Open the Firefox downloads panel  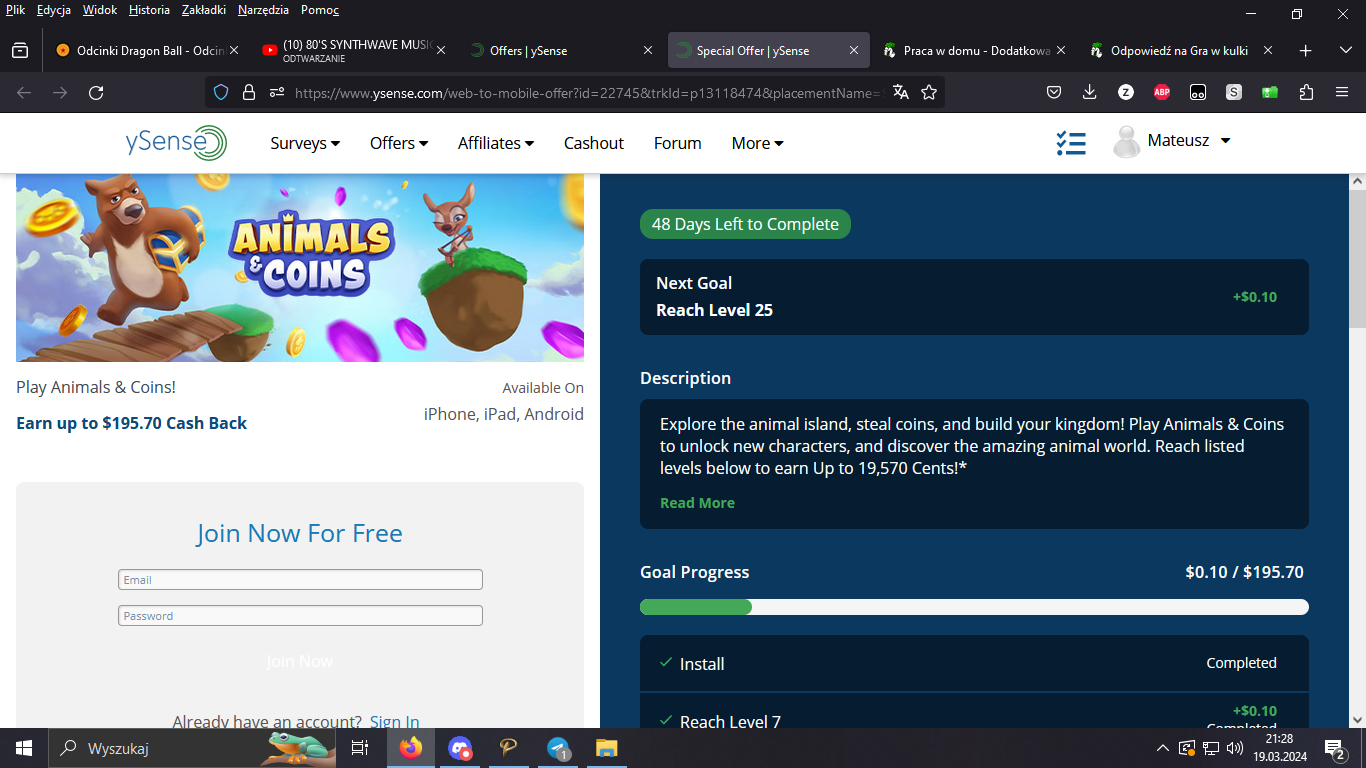pyautogui.click(x=1090, y=92)
